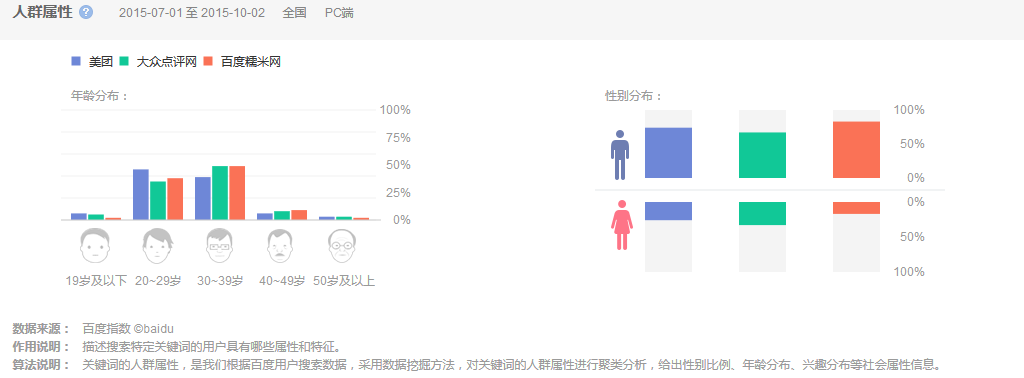Toggle the 美团 legend series
The image size is (1024, 378).
[x=92, y=61]
